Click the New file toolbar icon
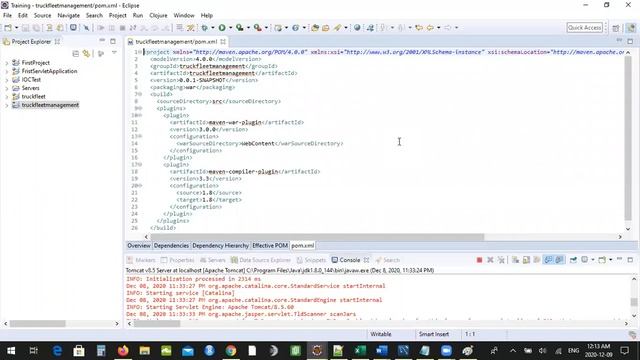This screenshot has height=360, width=640. point(8,28)
